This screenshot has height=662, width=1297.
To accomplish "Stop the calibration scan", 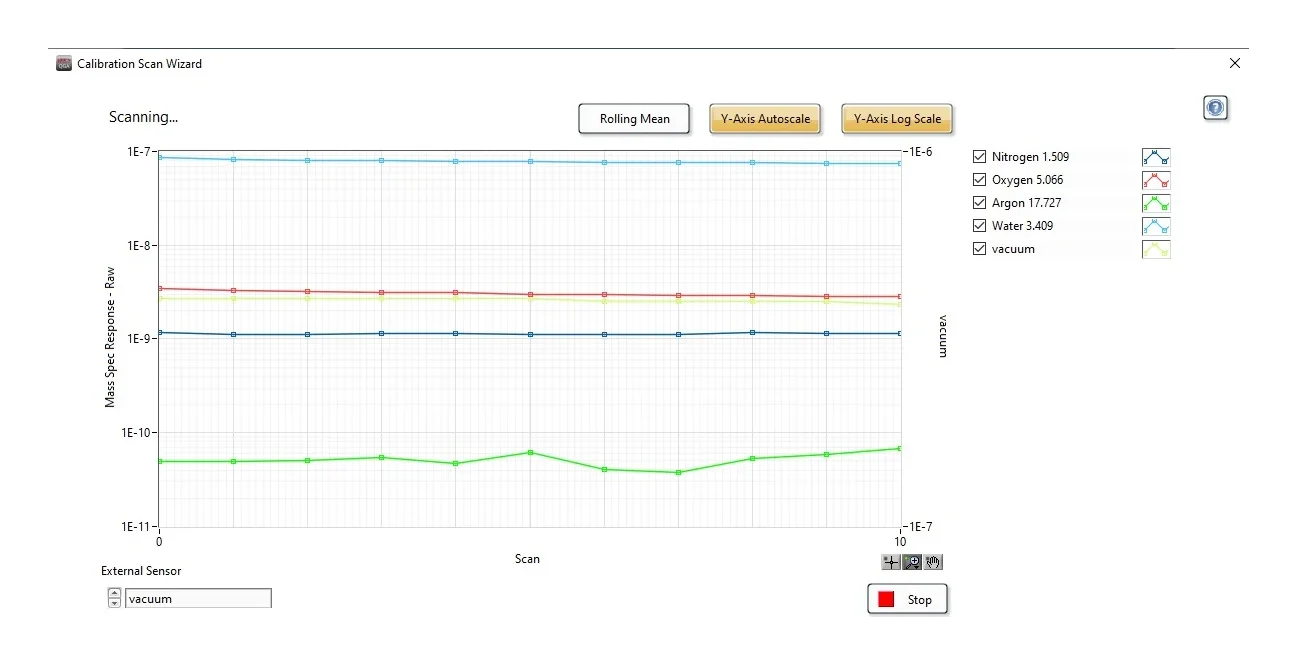I will [x=907, y=600].
